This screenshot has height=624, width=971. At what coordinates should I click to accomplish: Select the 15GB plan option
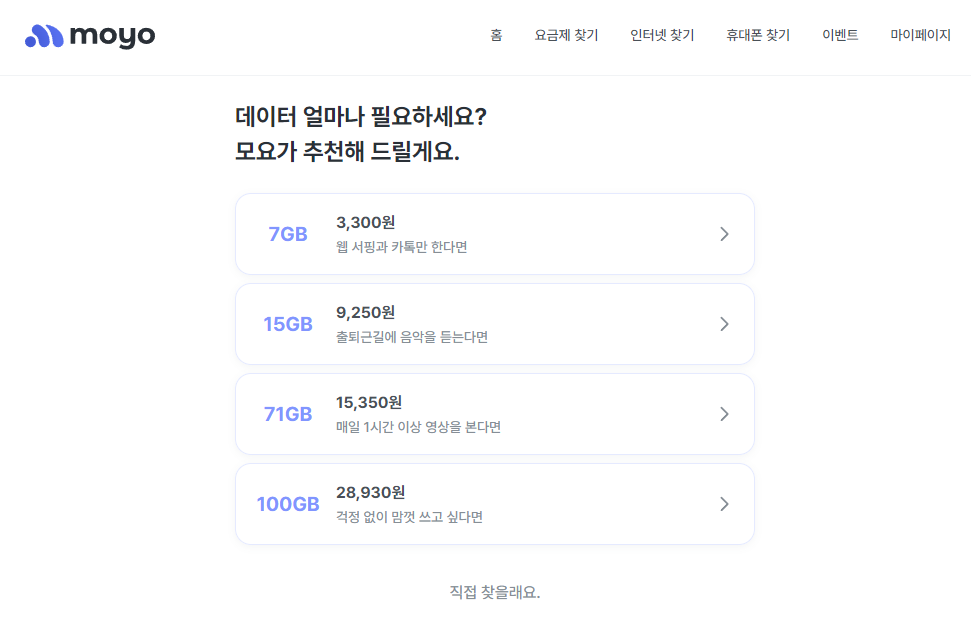[494, 323]
